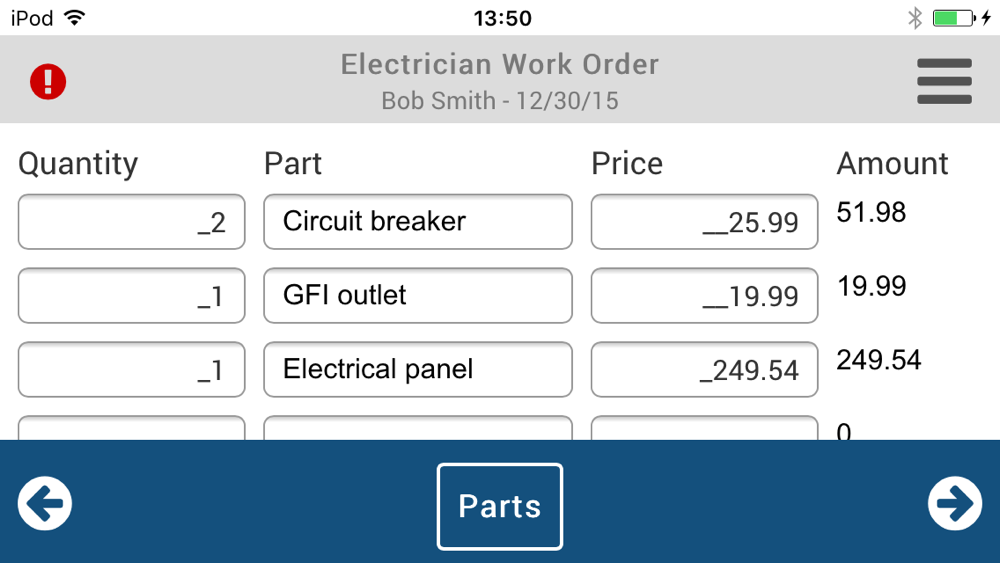Go to previous page with left arrow
The image size is (1000, 563).
coord(45,504)
